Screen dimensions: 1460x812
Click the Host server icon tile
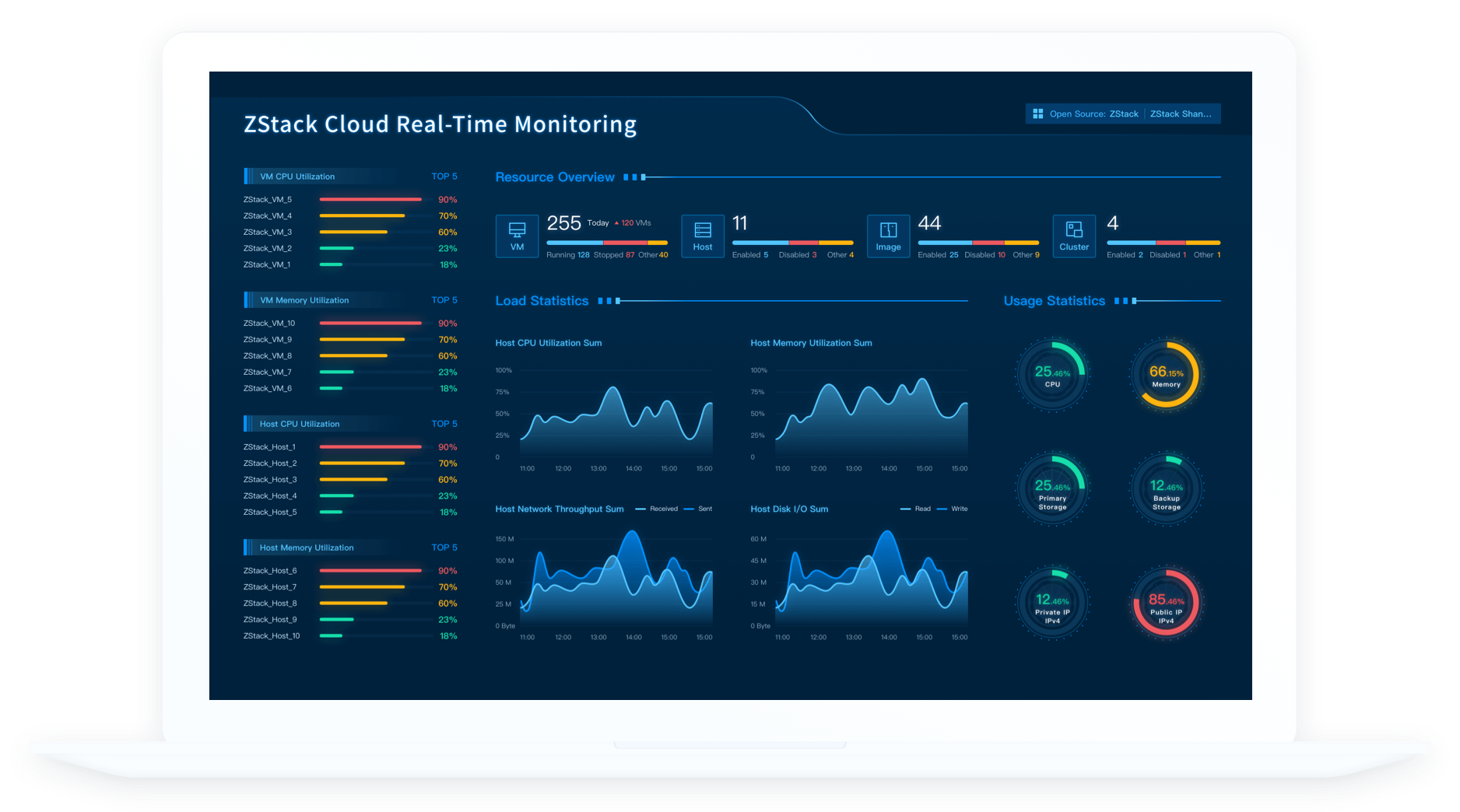[x=703, y=236]
